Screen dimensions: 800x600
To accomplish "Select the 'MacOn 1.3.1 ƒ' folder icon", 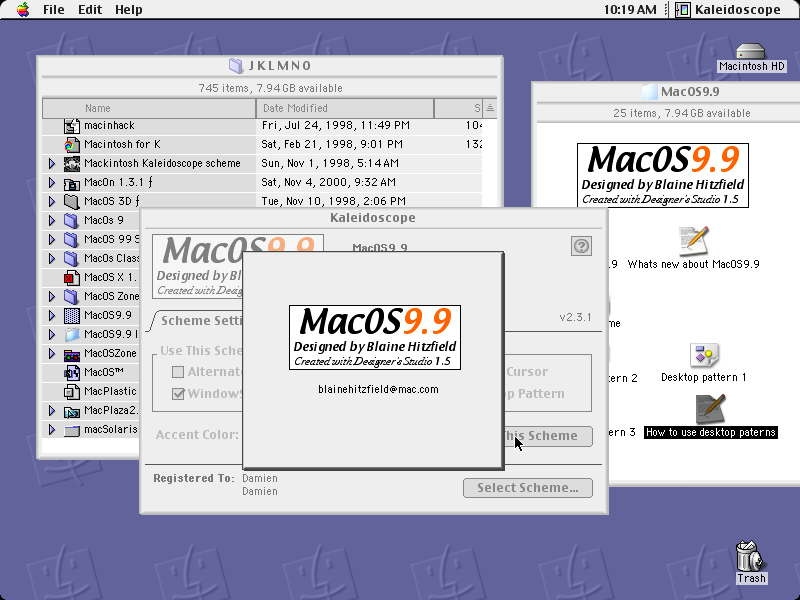I will pyautogui.click(x=72, y=183).
